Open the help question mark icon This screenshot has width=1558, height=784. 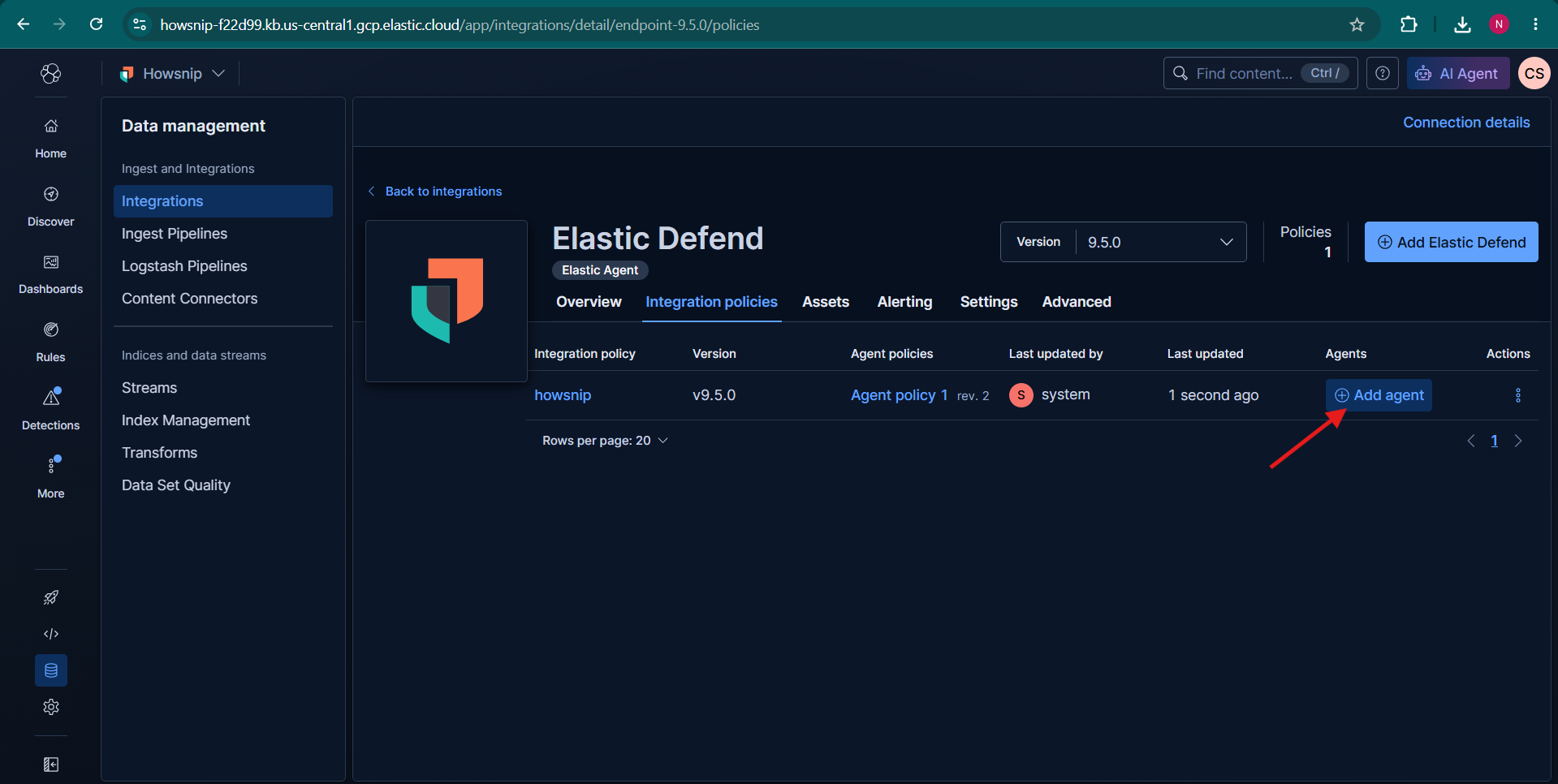click(1382, 74)
